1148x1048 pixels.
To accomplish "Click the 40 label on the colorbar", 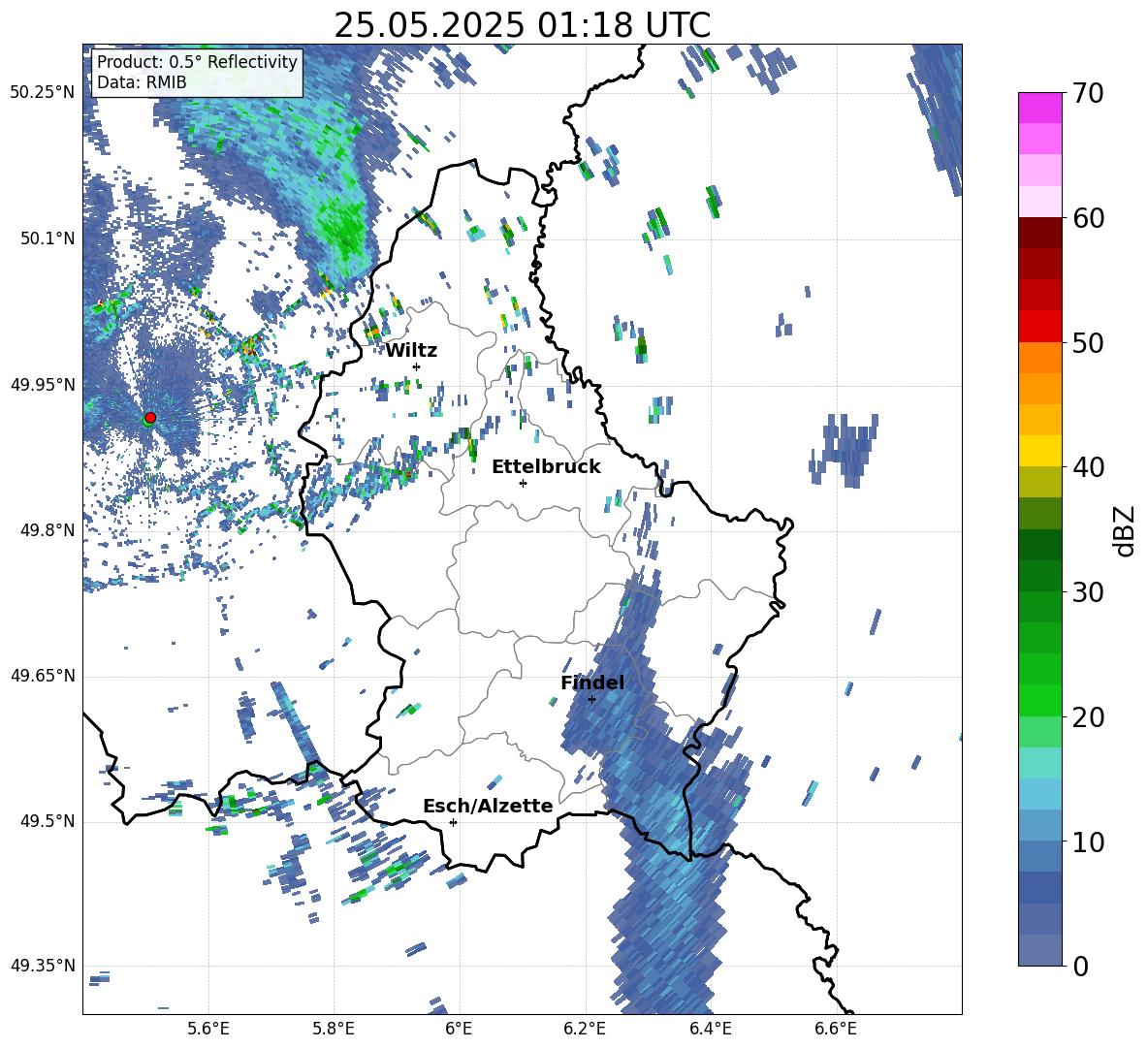I will coord(1088,467).
